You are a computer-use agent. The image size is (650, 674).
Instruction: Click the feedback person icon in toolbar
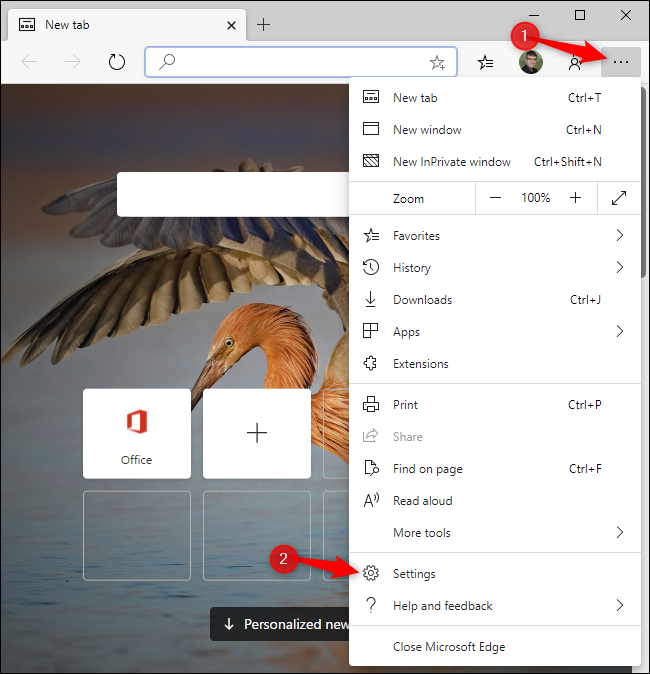pyautogui.click(x=575, y=63)
